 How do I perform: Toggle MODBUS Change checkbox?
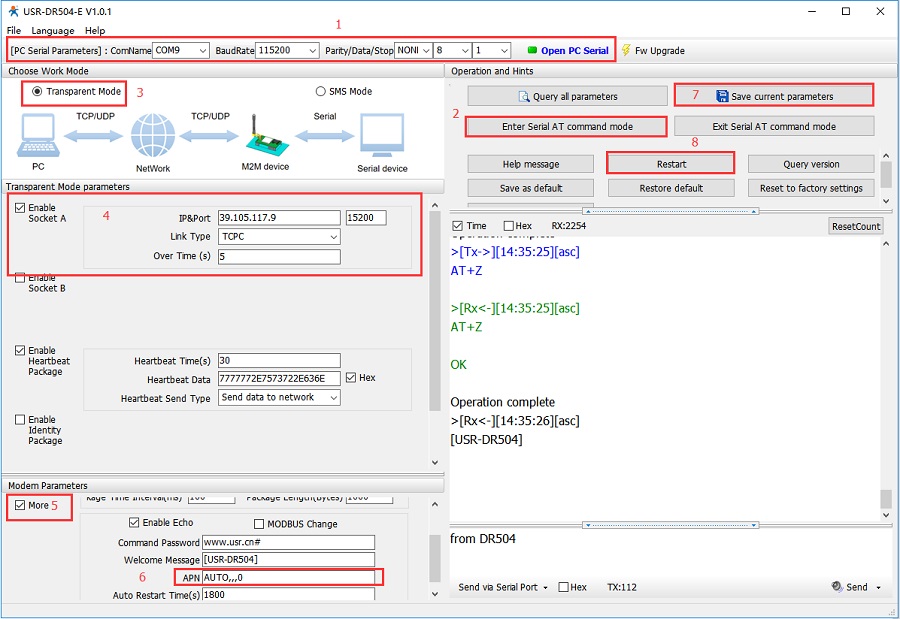(x=259, y=524)
